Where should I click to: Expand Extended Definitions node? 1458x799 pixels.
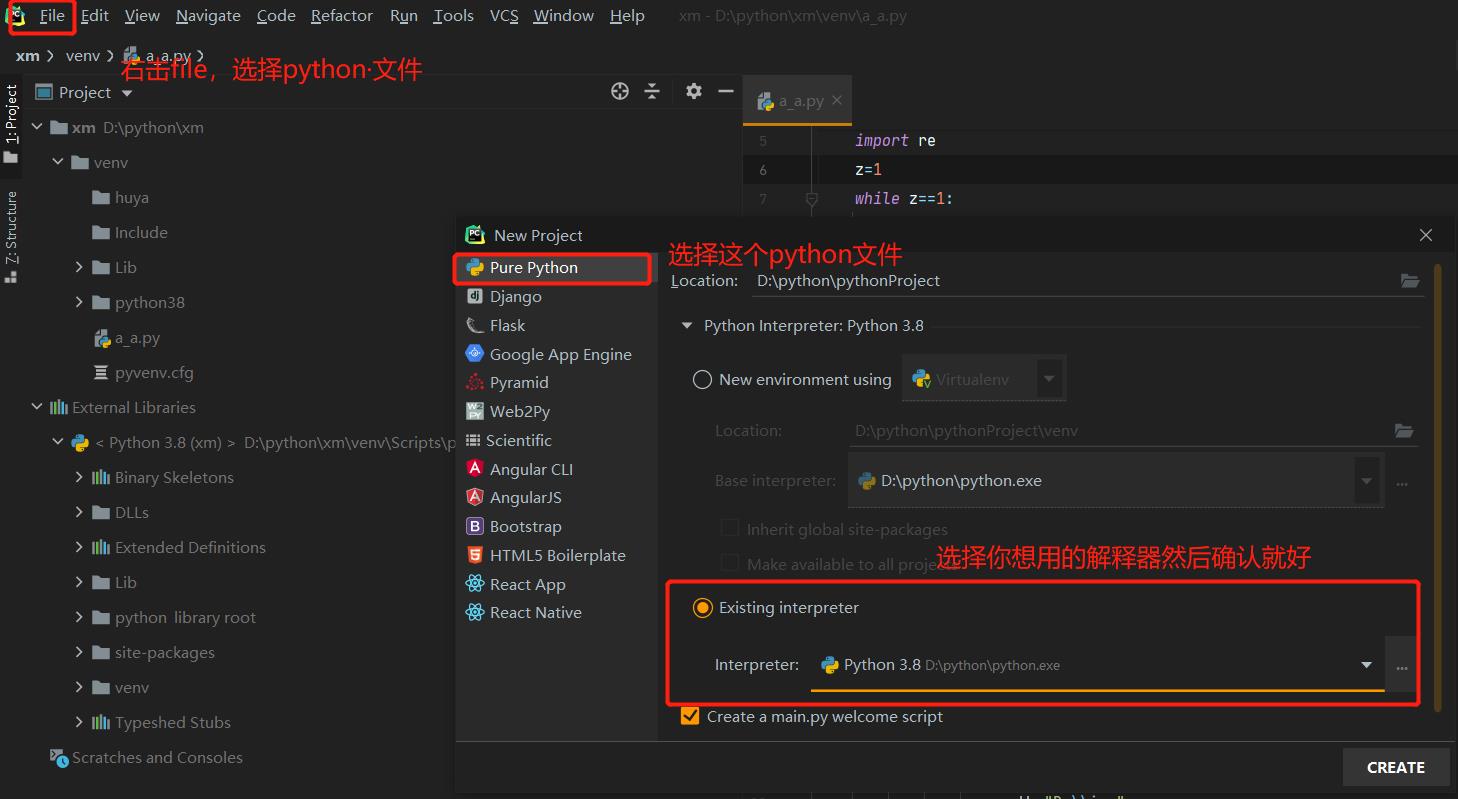click(x=79, y=548)
